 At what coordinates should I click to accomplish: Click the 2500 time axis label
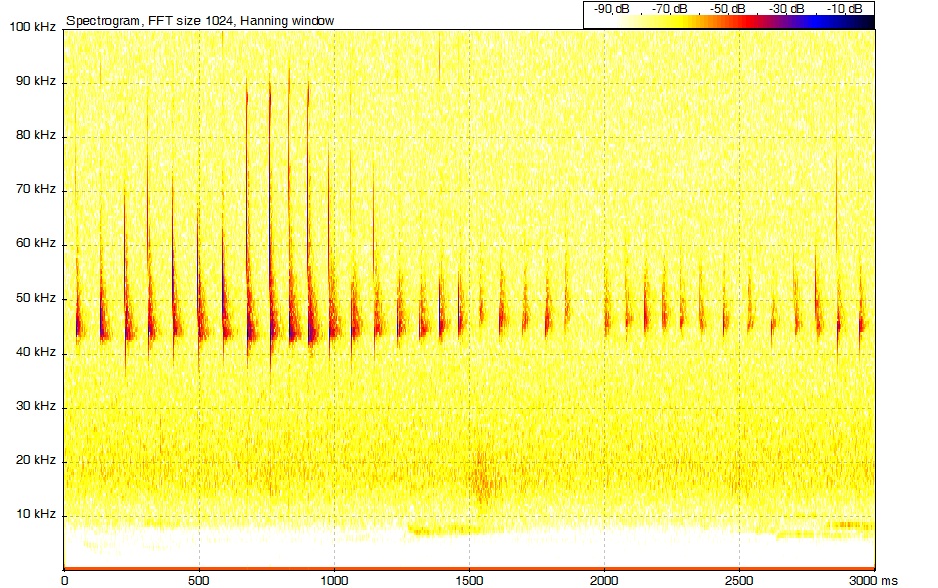(x=739, y=581)
